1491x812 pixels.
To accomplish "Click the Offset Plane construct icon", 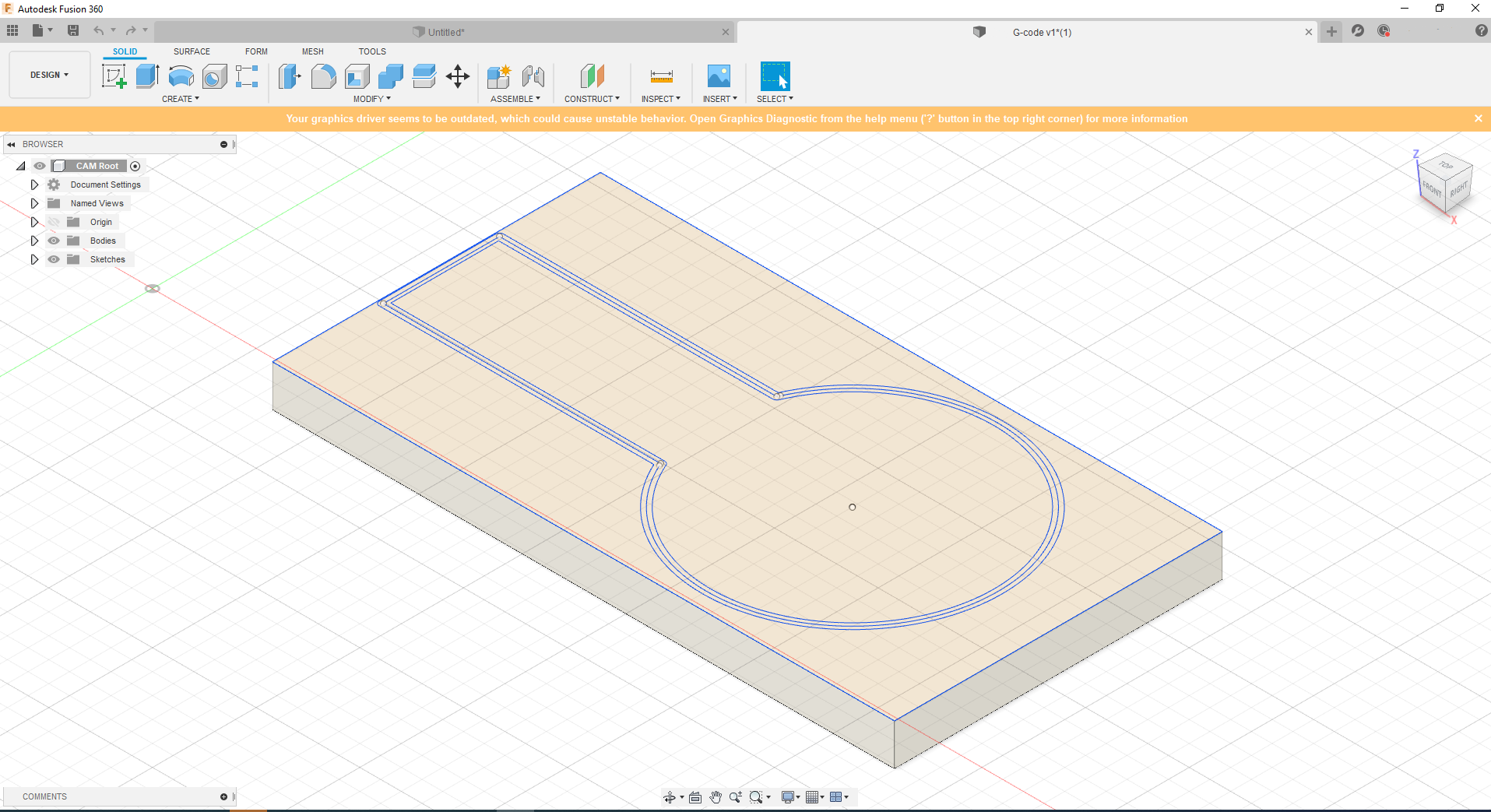I will click(593, 76).
